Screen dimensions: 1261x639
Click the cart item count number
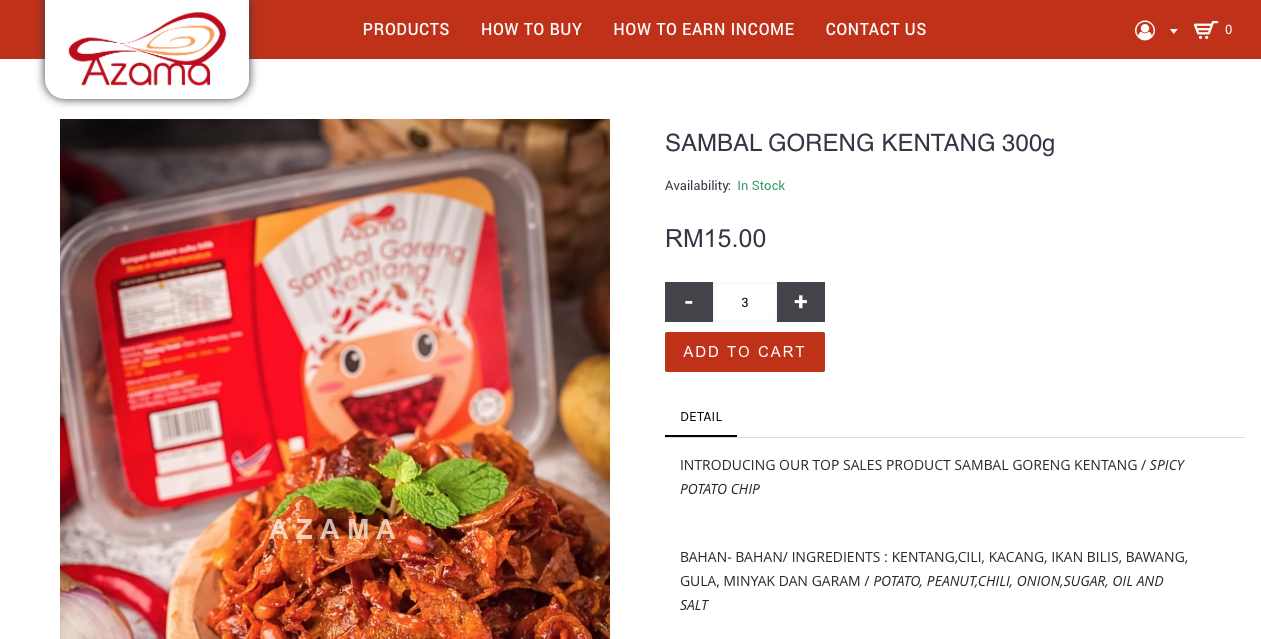(x=1229, y=30)
